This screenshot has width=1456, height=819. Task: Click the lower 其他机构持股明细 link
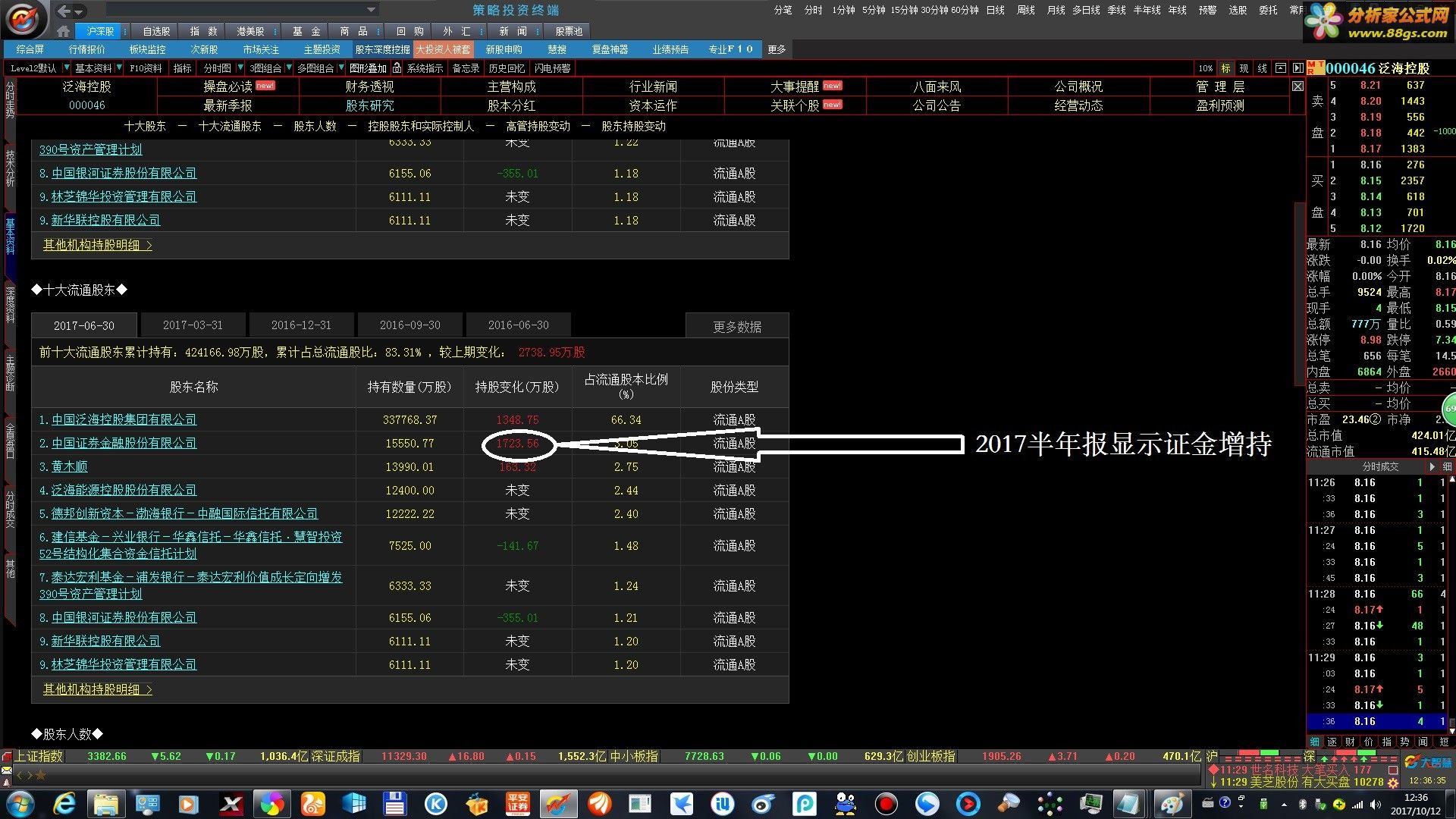point(97,689)
